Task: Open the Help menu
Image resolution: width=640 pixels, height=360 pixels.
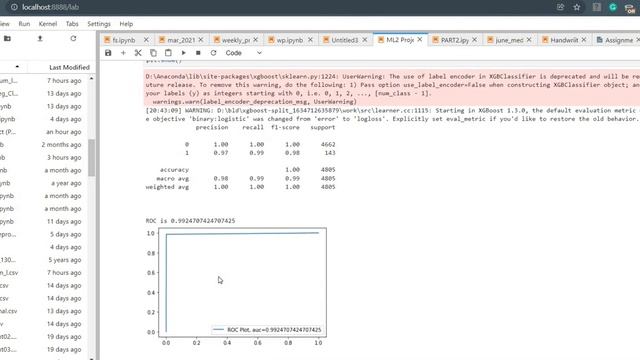Action: pos(126,24)
